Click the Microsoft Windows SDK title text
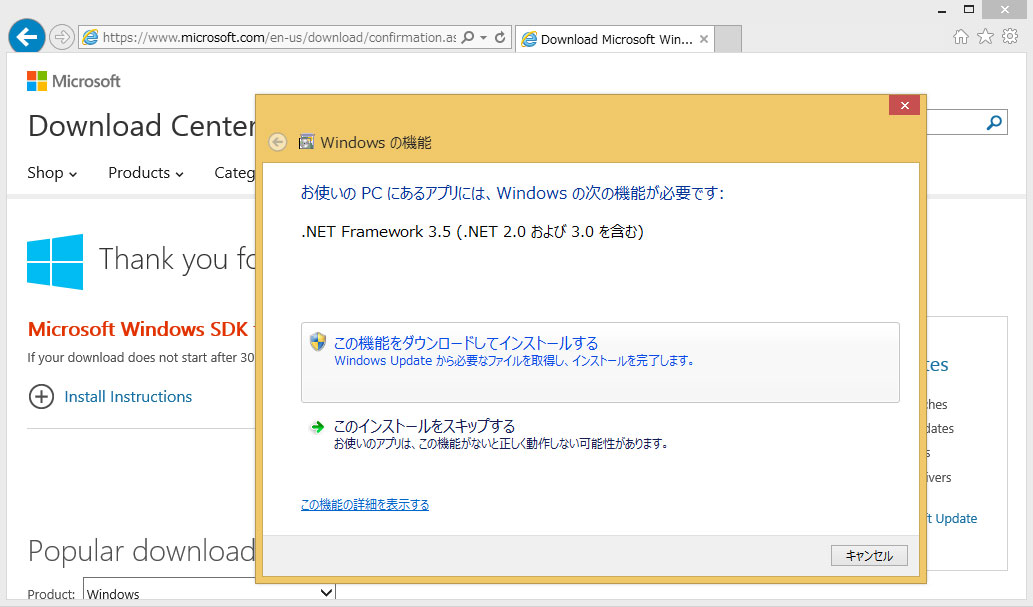This screenshot has height=607, width=1033. 138,329
